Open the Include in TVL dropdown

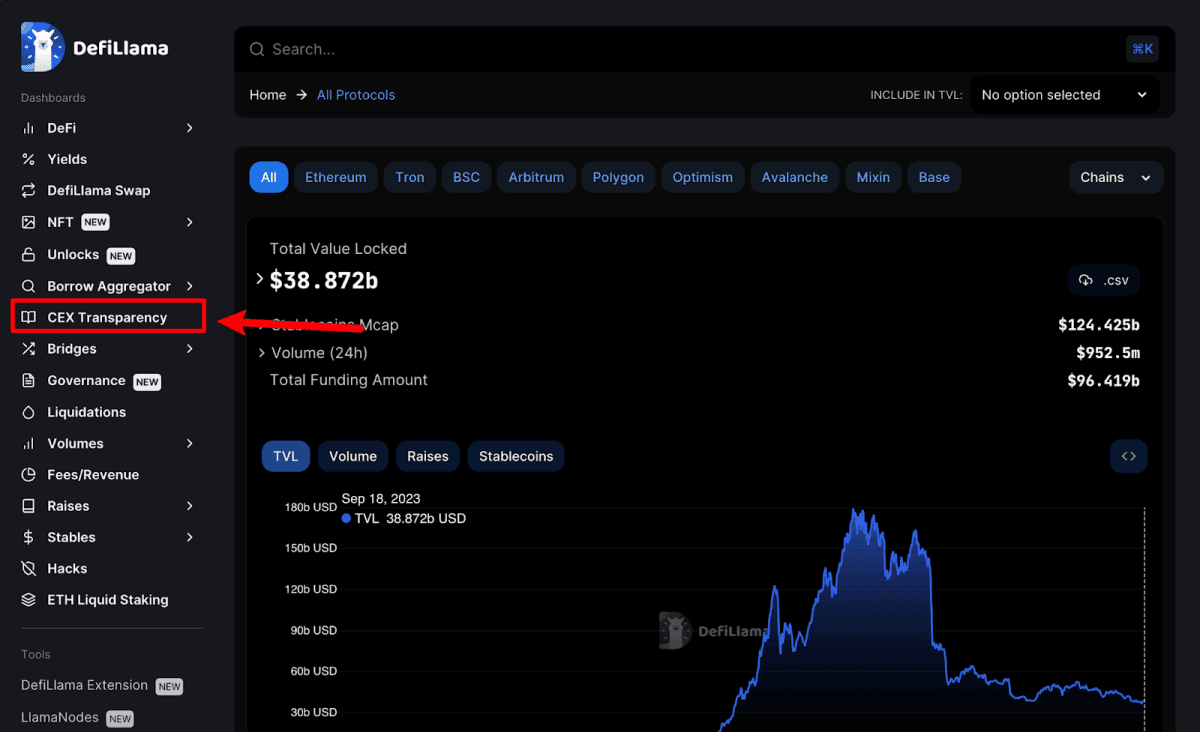[1064, 95]
